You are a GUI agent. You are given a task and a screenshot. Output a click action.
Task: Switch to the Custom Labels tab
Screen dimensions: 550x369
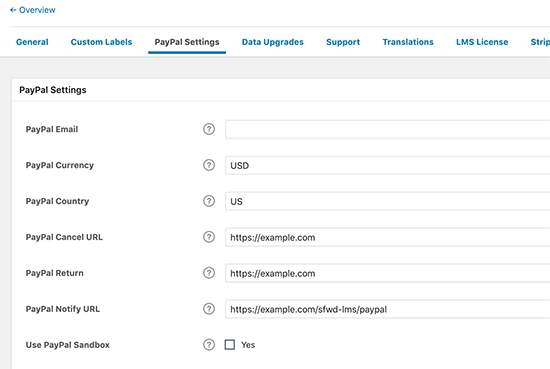click(101, 42)
